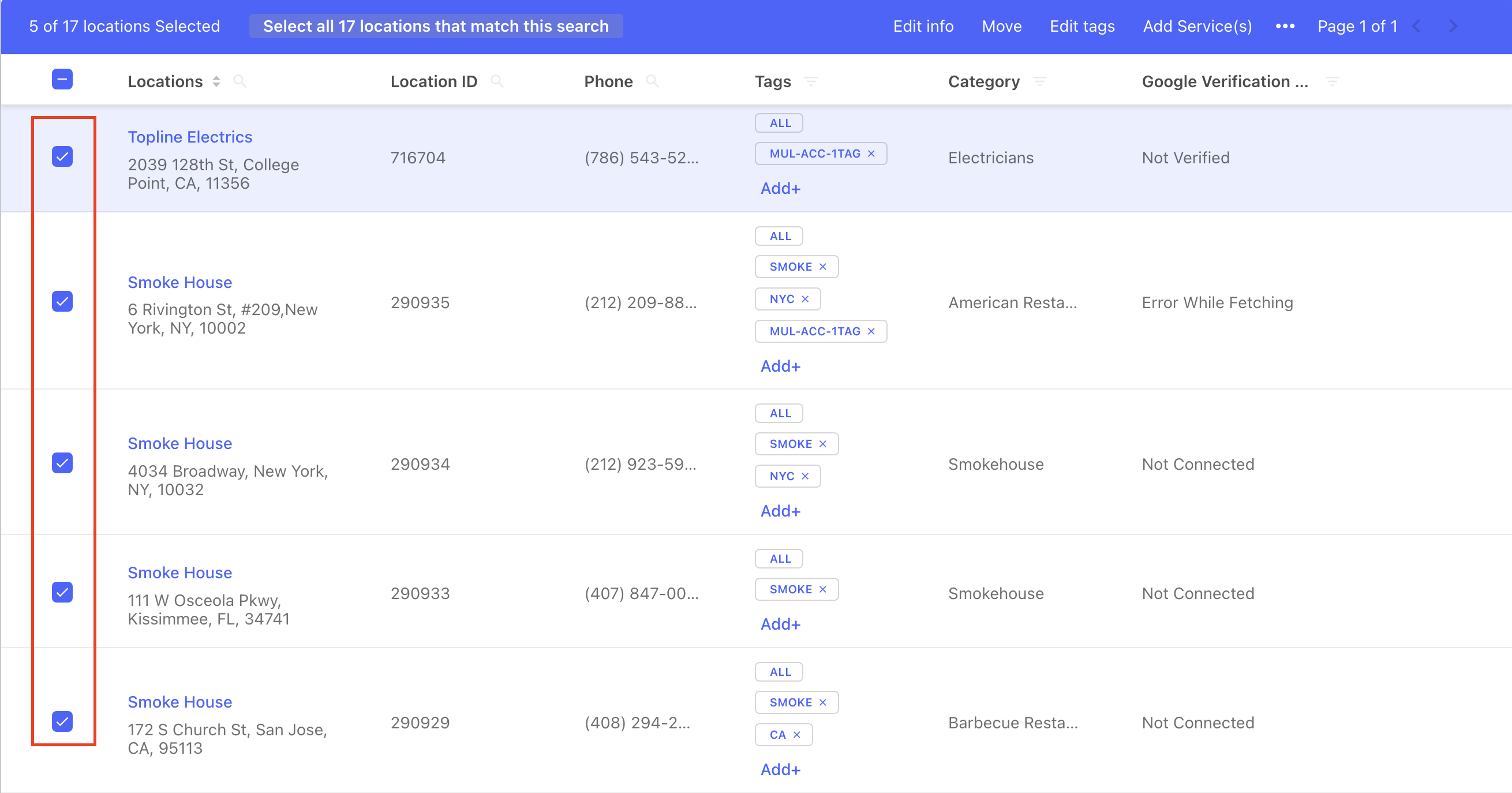The width and height of the screenshot is (1512, 793).
Task: Open the three-dot more actions menu
Action: (x=1285, y=27)
